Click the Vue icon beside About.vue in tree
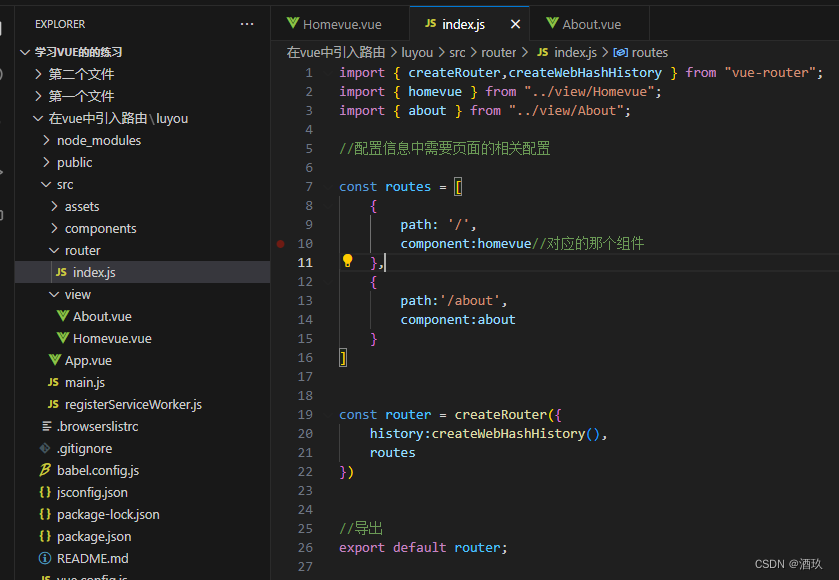This screenshot has height=580, width=839. (63, 316)
